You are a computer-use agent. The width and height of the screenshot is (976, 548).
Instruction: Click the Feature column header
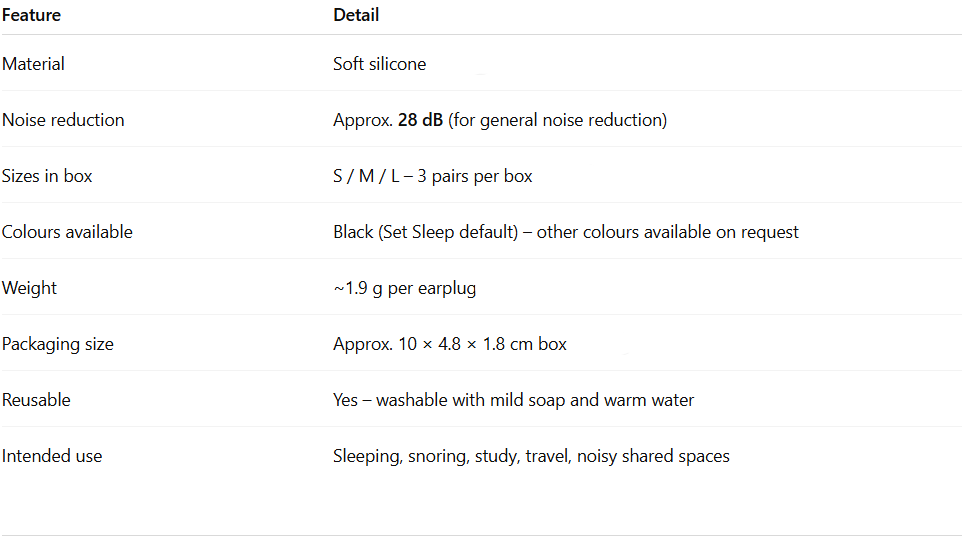click(x=31, y=15)
